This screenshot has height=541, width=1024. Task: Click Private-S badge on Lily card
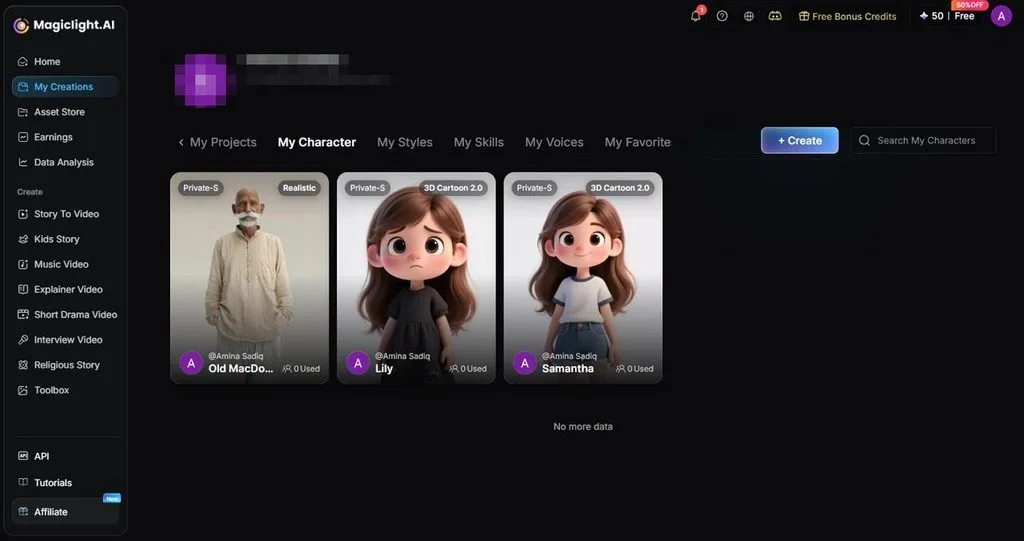(x=368, y=188)
